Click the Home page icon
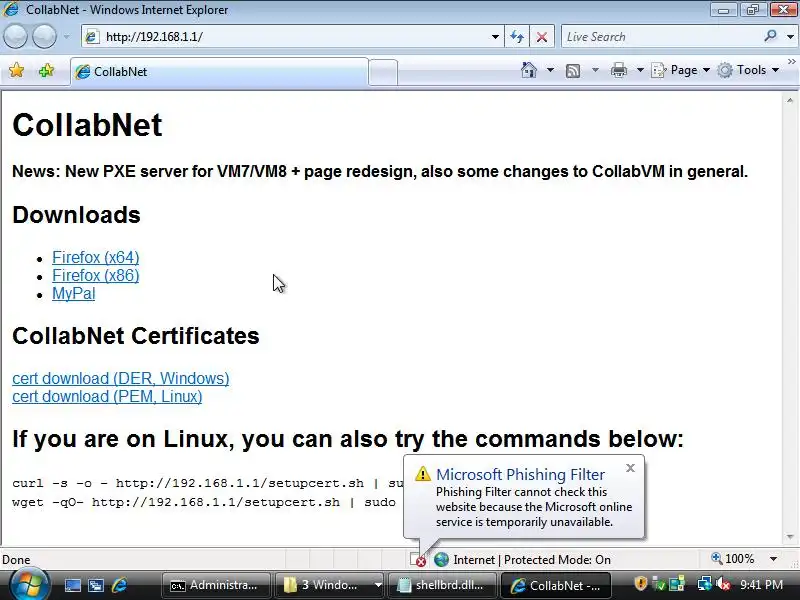The height and width of the screenshot is (600, 800). click(529, 70)
